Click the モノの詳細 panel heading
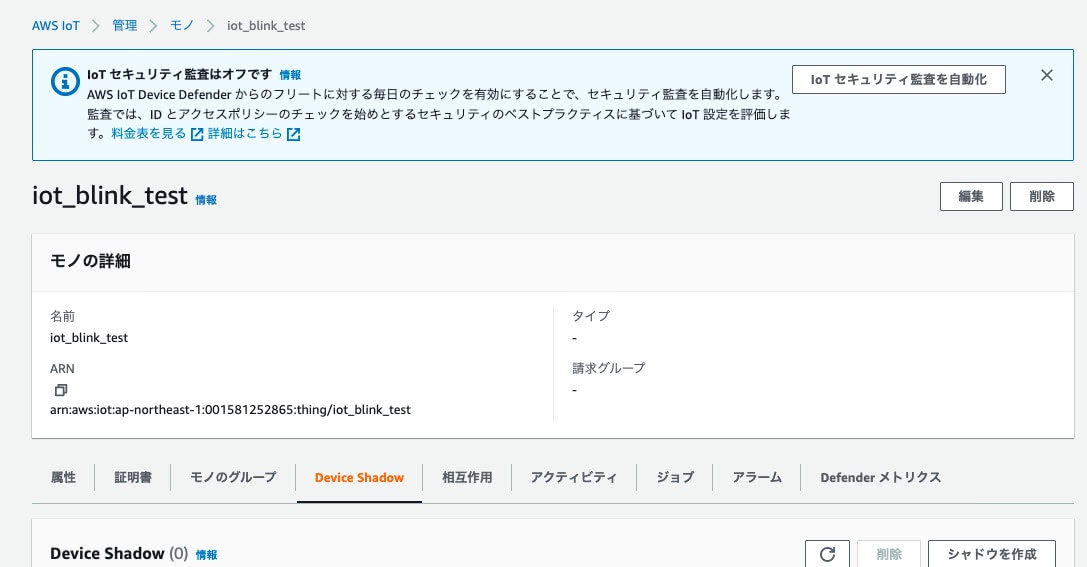This screenshot has width=1087, height=567. point(90,261)
